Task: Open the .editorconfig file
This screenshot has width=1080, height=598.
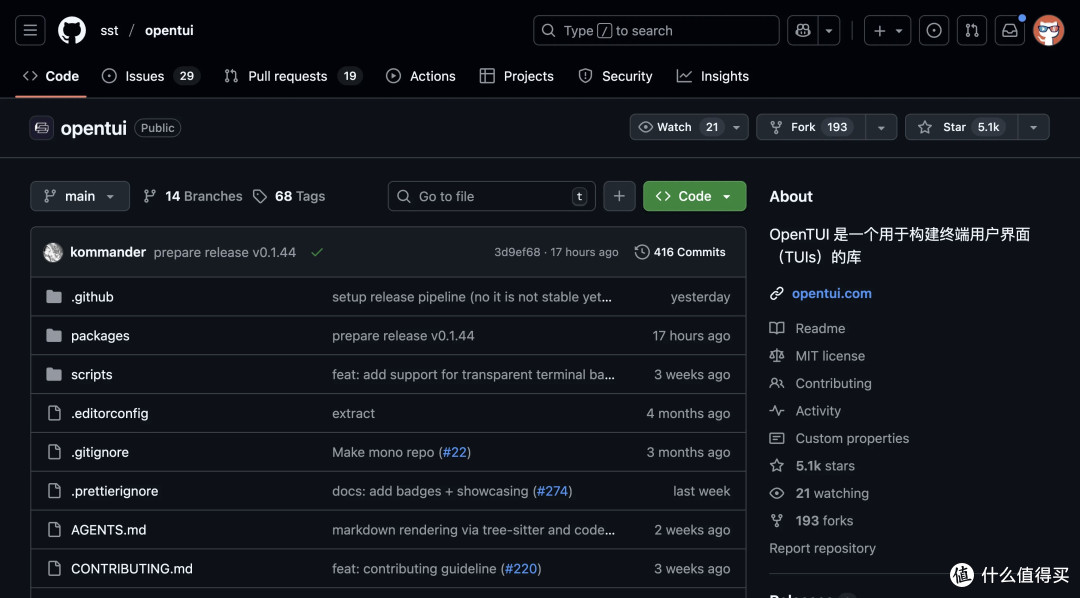Action: coord(110,413)
